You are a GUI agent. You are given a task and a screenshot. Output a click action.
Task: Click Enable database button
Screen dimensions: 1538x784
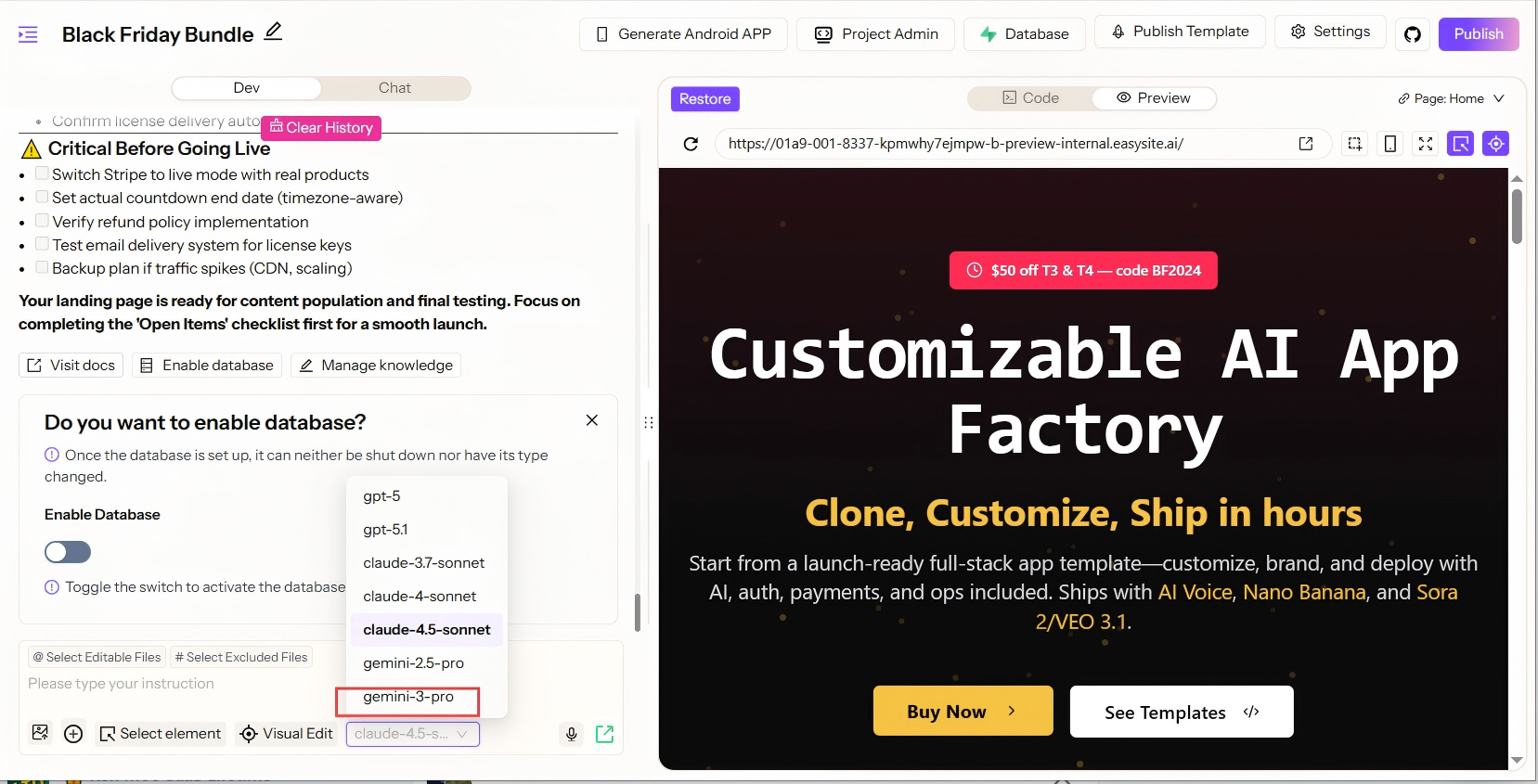coord(207,366)
